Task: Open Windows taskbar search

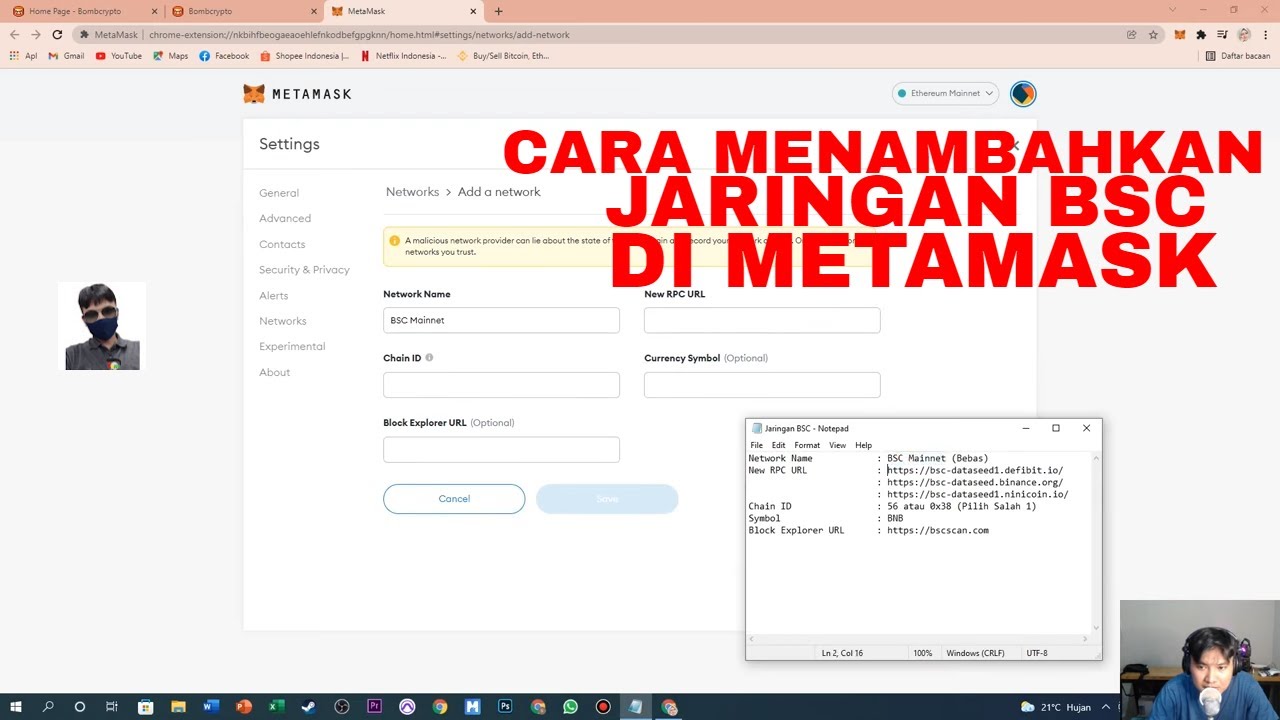Action: [48, 707]
